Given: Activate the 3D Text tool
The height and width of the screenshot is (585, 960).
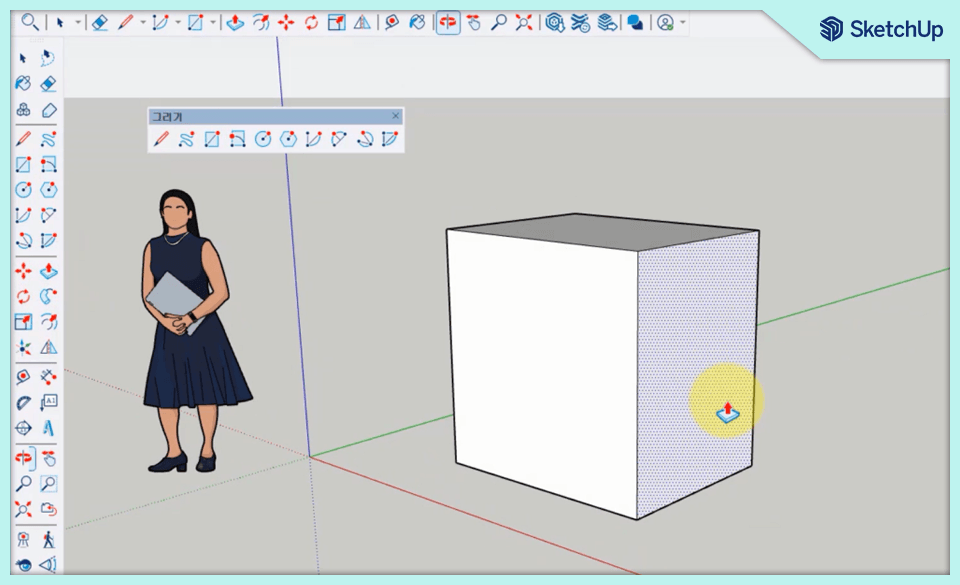Looking at the screenshot, I should click(48, 428).
